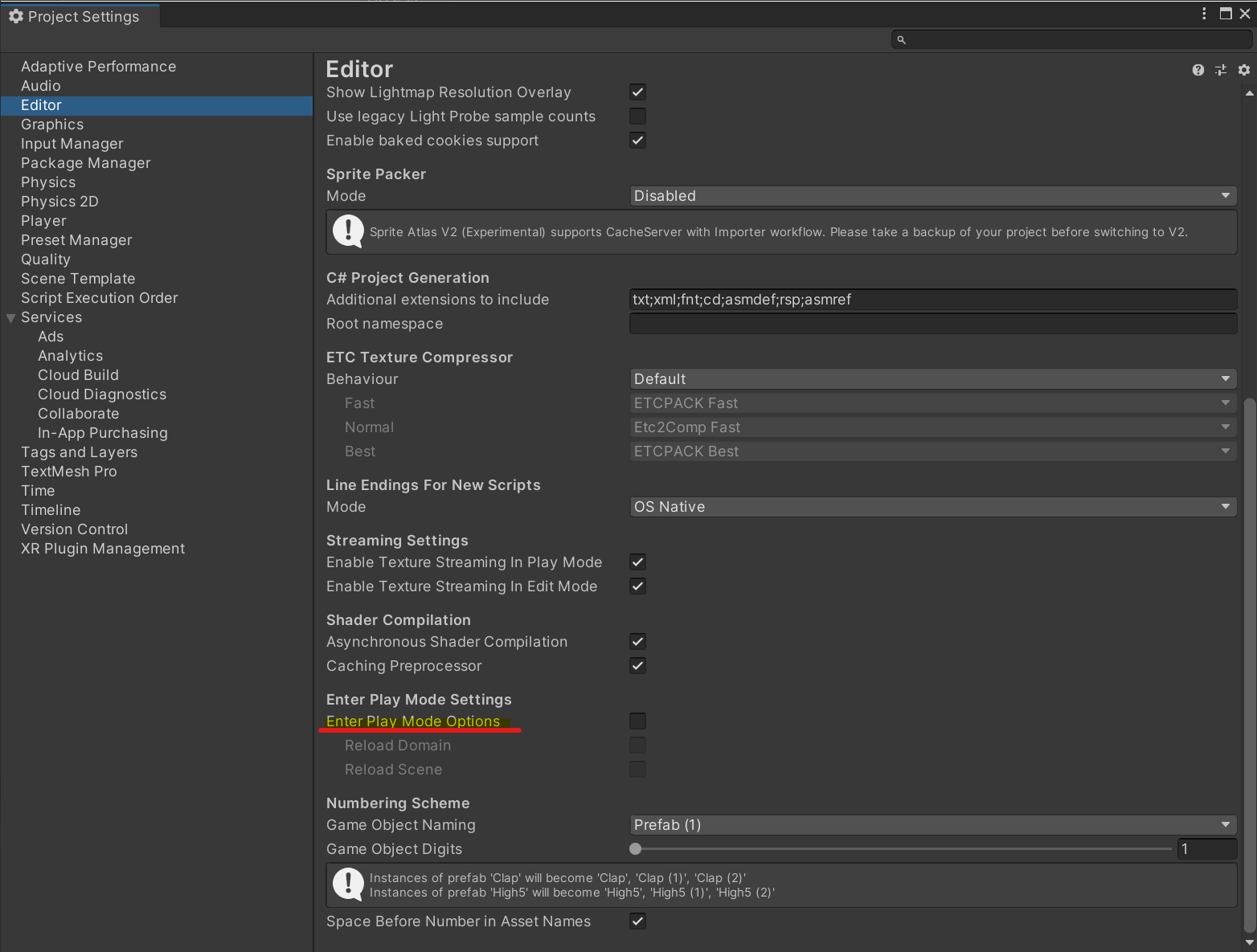Open Player settings category

(x=43, y=221)
